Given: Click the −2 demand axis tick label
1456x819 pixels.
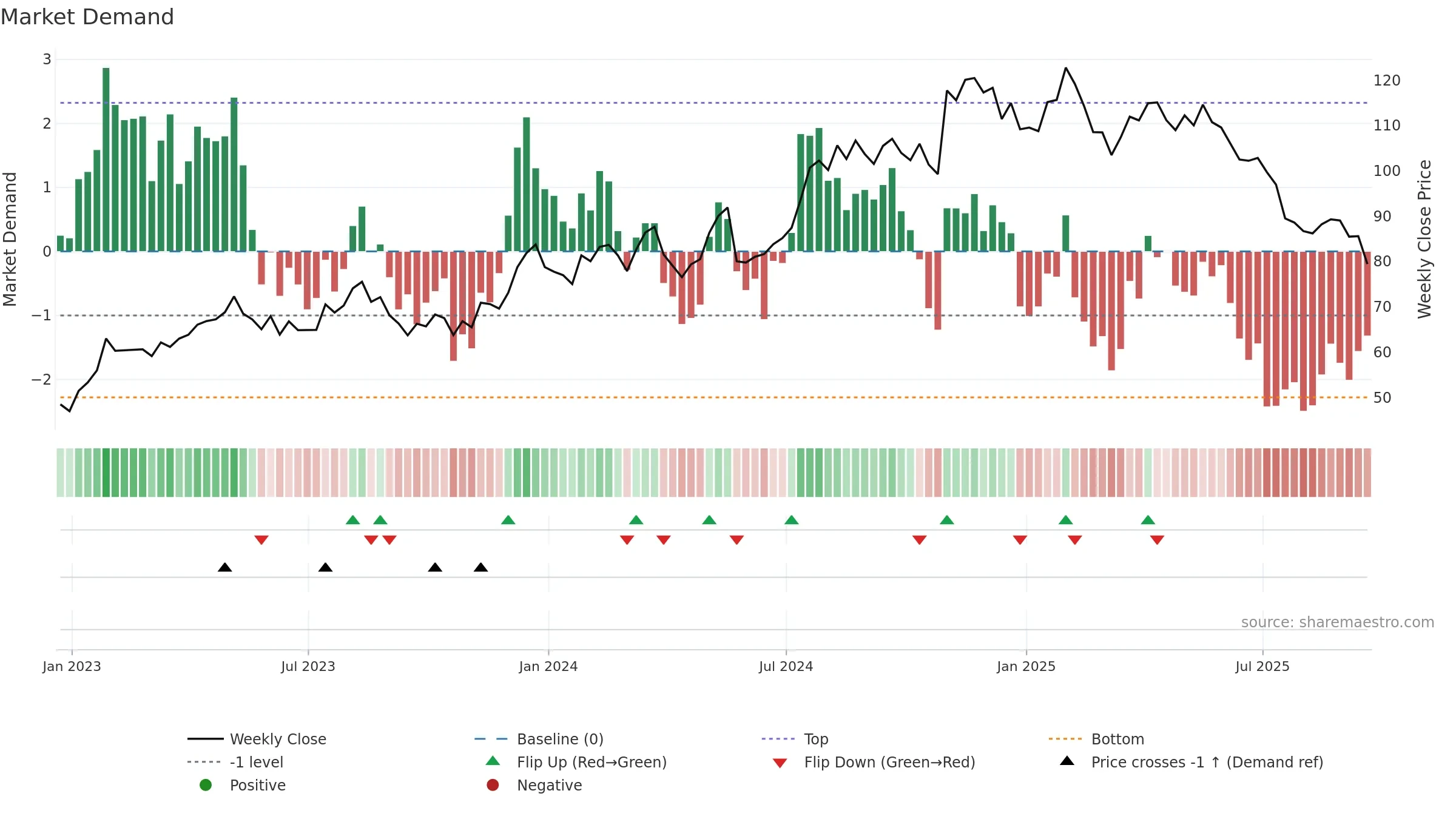Looking at the screenshot, I should tap(41, 379).
